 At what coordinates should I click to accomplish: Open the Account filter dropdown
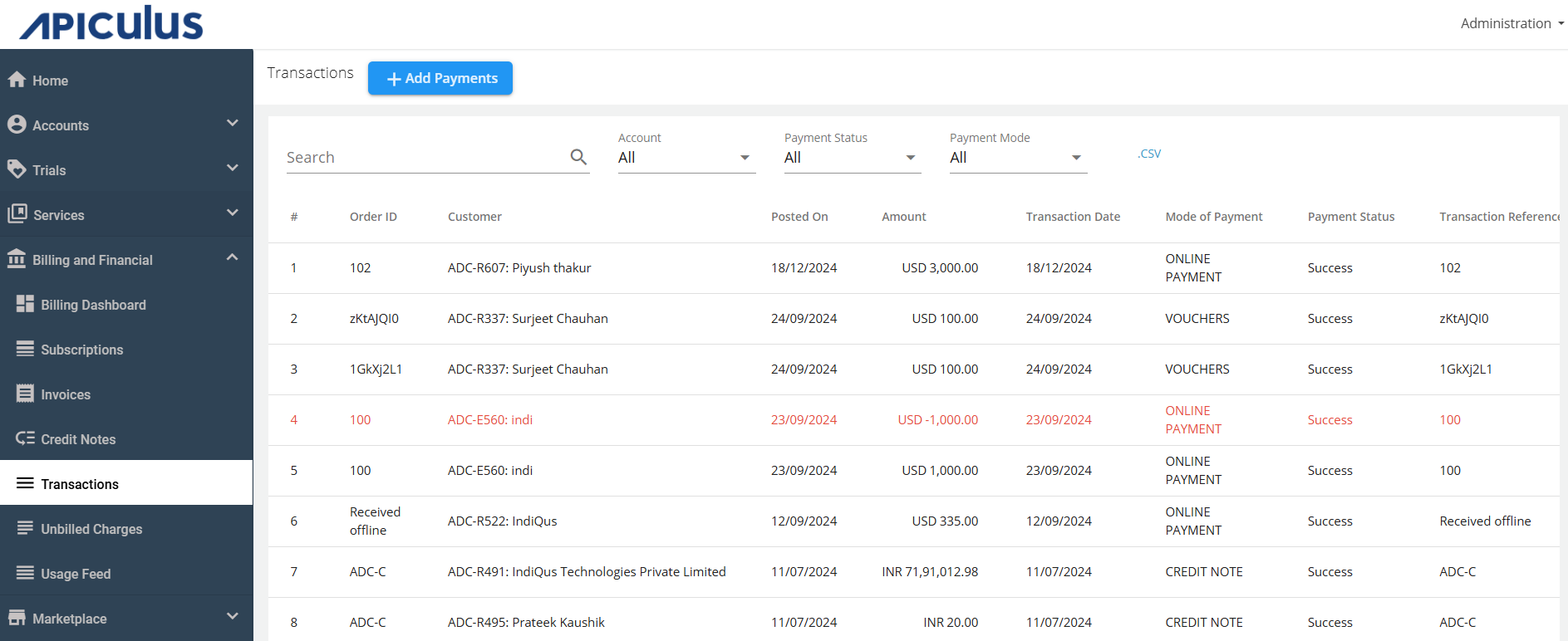686,158
